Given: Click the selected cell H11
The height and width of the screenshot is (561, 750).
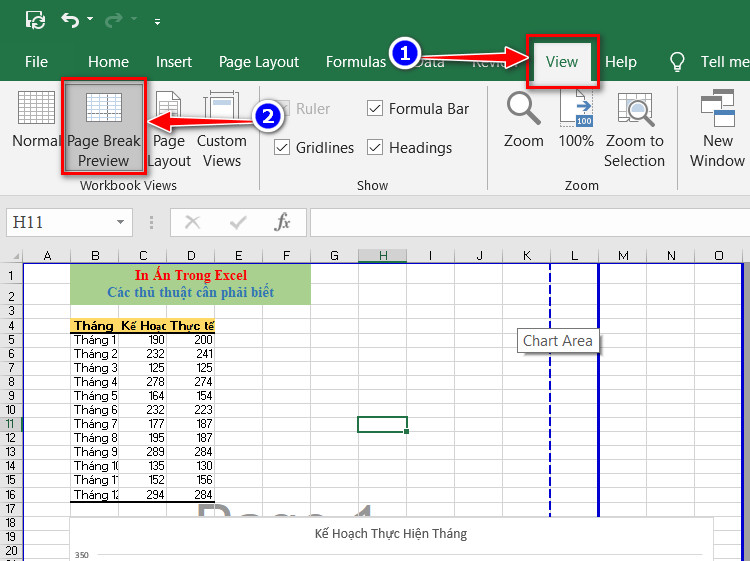Looking at the screenshot, I should point(383,424).
